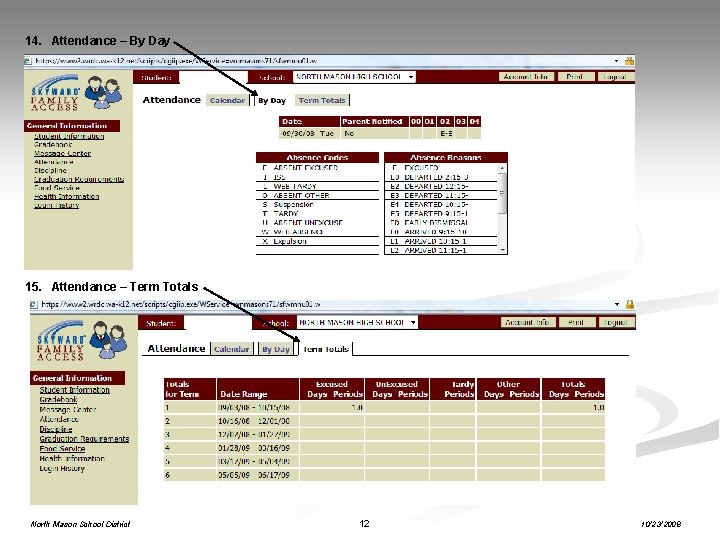Click Logout button in Term Totals screenshot
Image resolution: width=720 pixels, height=540 pixels.
pos(616,322)
